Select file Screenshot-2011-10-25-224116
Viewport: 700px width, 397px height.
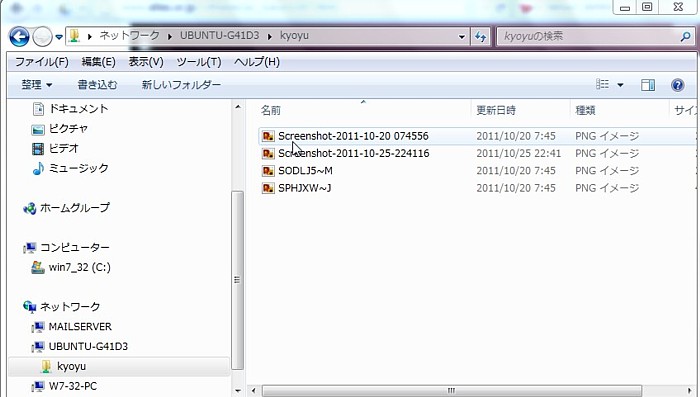(x=354, y=153)
